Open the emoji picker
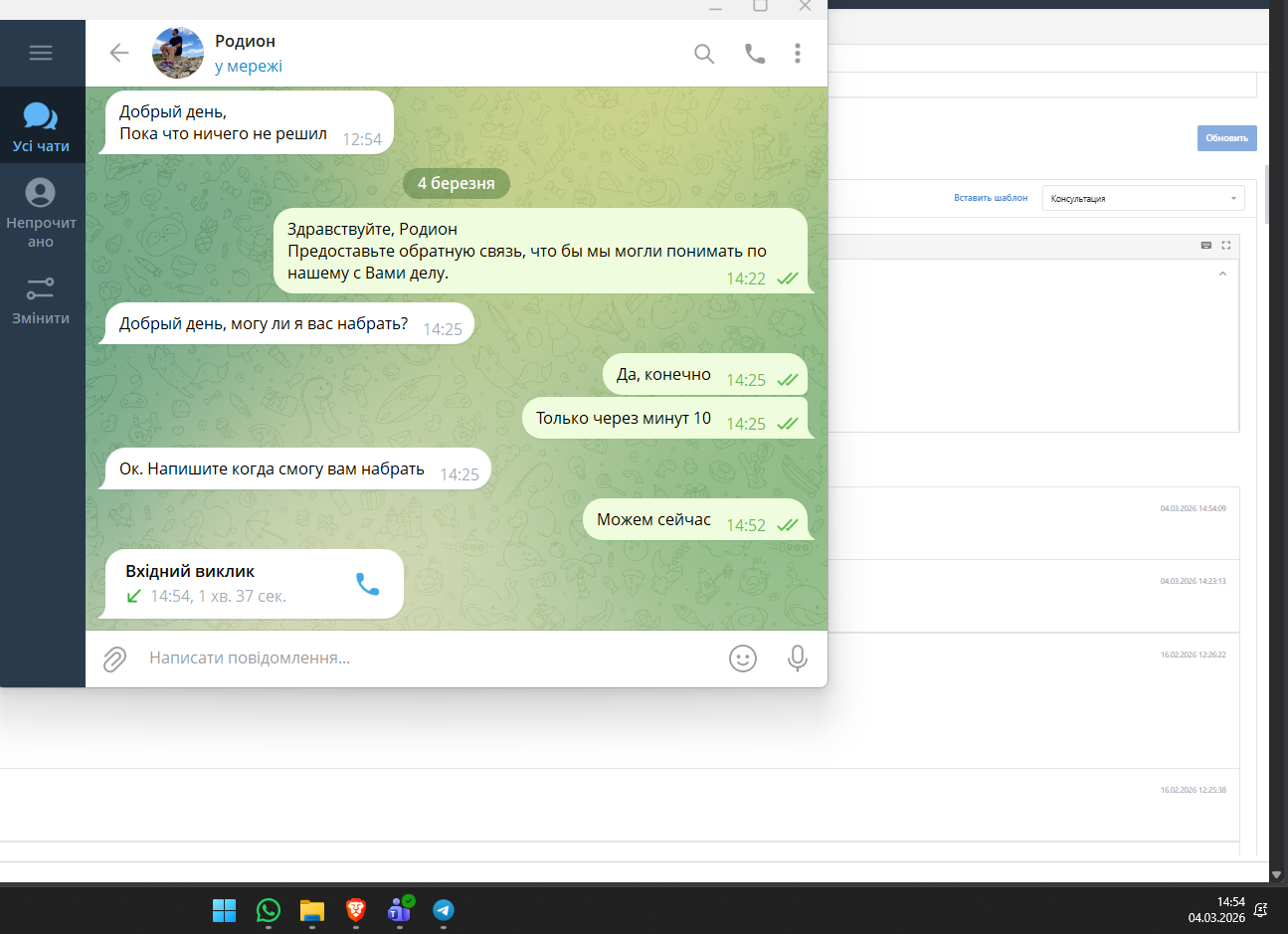1288x934 pixels. pyautogui.click(x=743, y=658)
